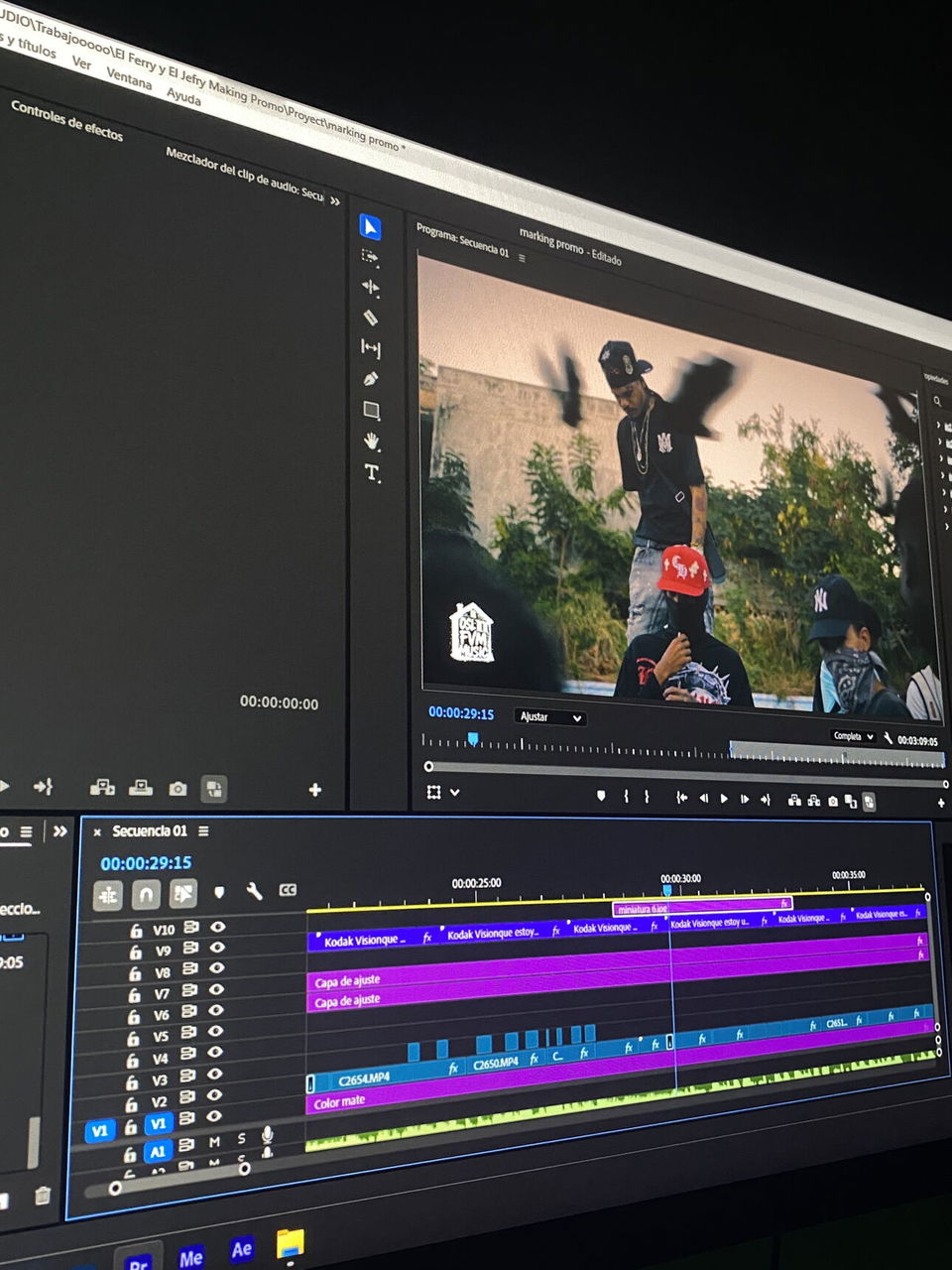The width and height of the screenshot is (952, 1270).
Task: Click Program monitor playhead on time ruler
Action: click(473, 738)
